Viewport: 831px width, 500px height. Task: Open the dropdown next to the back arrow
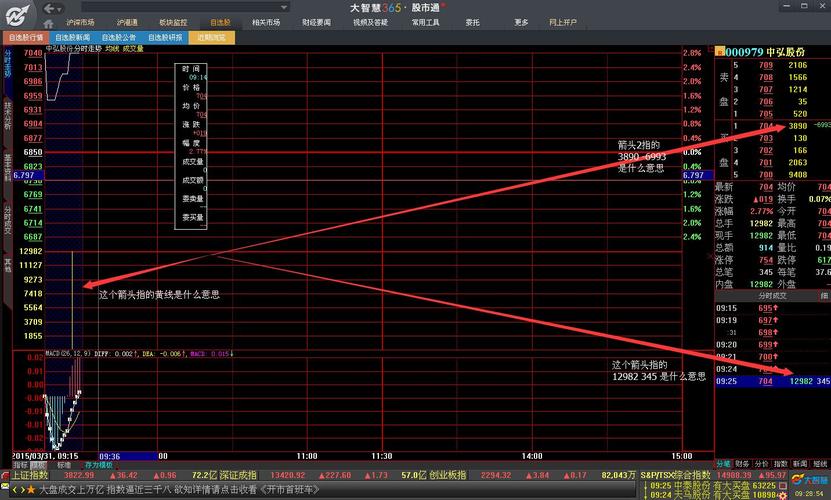(59, 9)
